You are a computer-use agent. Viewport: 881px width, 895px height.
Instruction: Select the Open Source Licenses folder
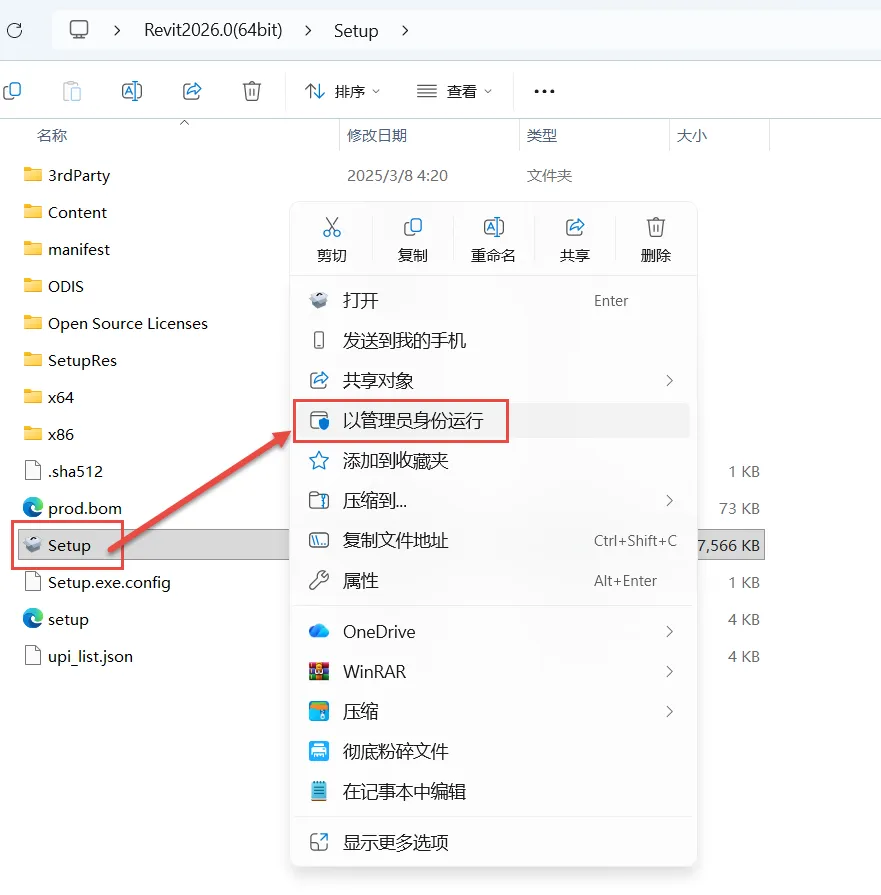[x=128, y=324]
